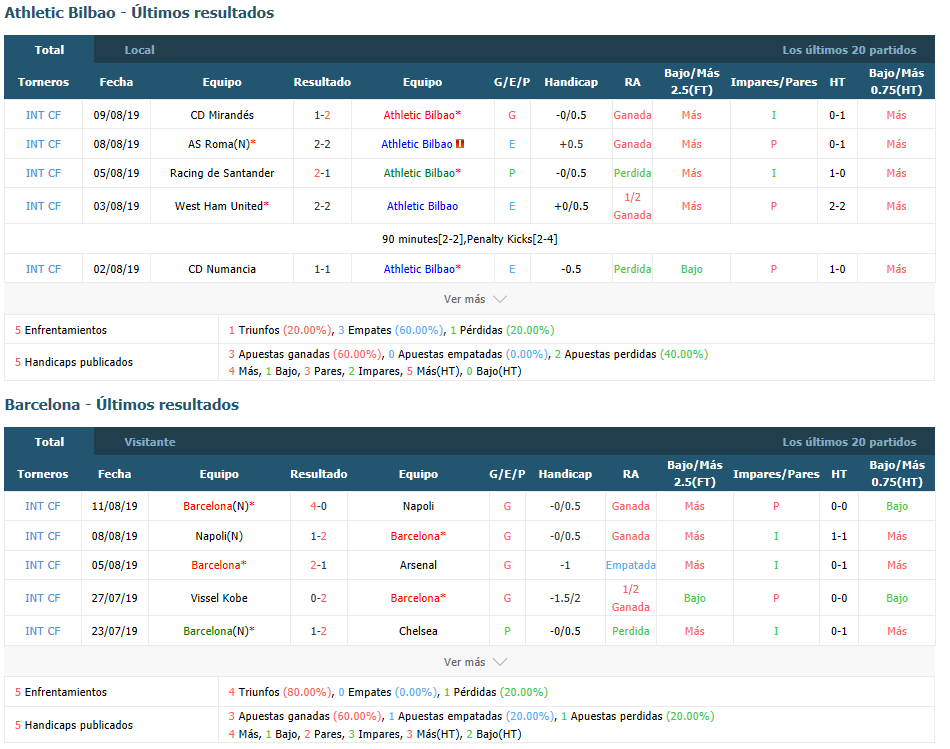
Task: Click '5 Enfrentamientos' under the Barcelona table
Action: pos(61,691)
